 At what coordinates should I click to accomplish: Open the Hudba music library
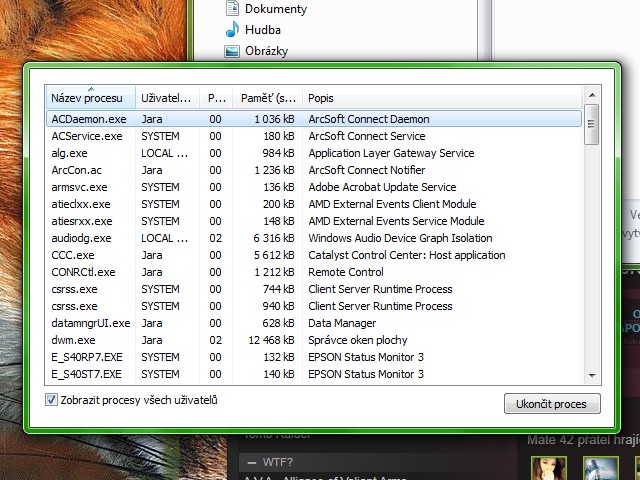253,30
